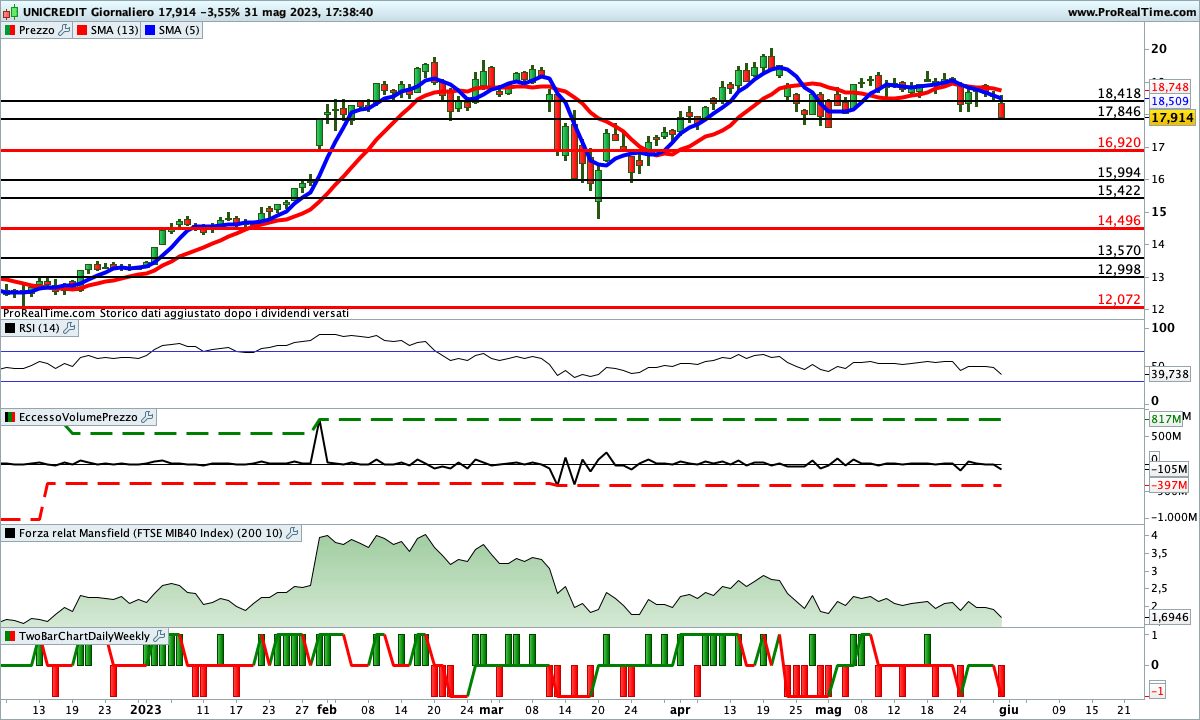The image size is (1200, 720).
Task: Click the yellow 17,914 current price label
Action: (1172, 118)
